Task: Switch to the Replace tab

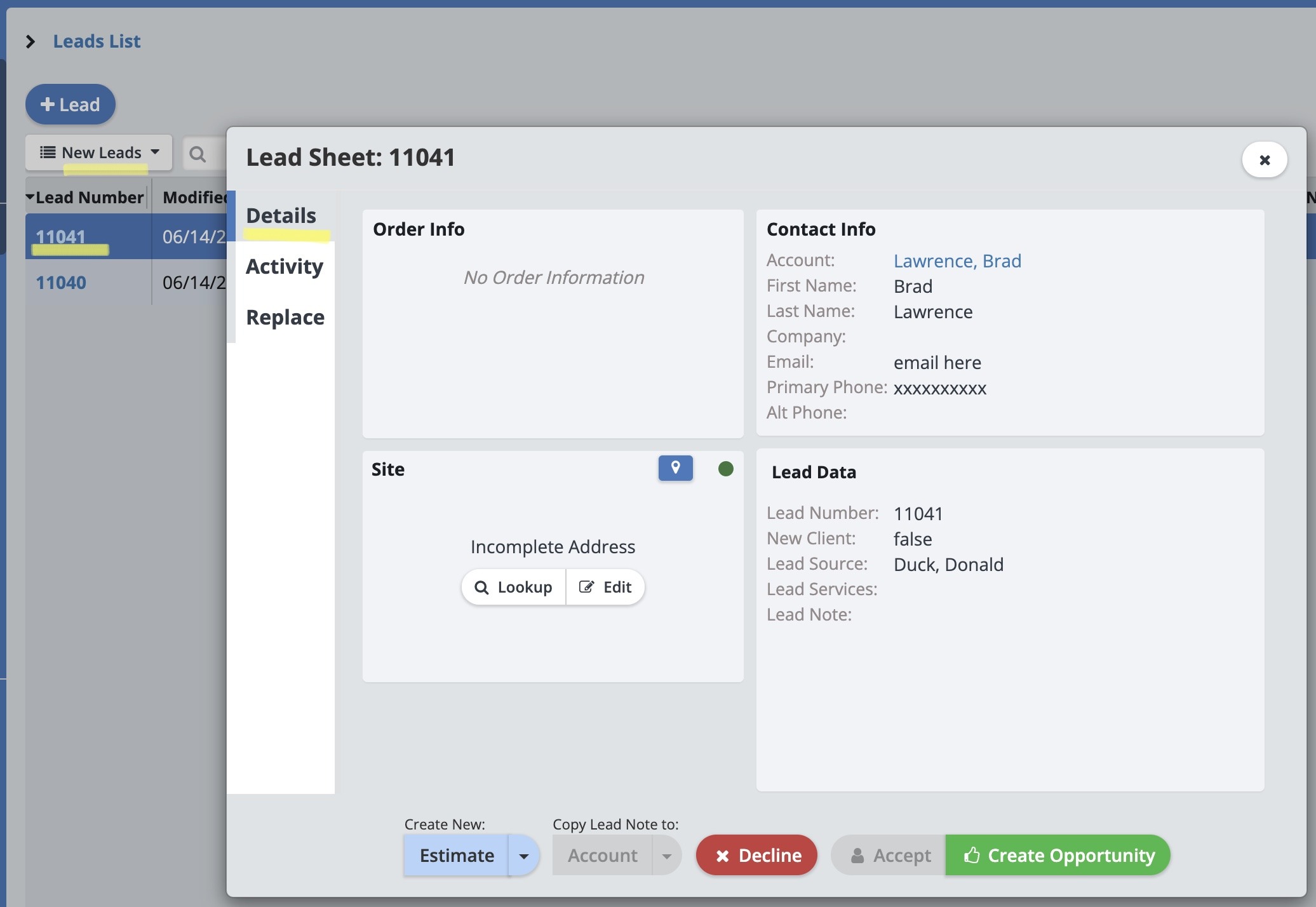Action: click(285, 317)
